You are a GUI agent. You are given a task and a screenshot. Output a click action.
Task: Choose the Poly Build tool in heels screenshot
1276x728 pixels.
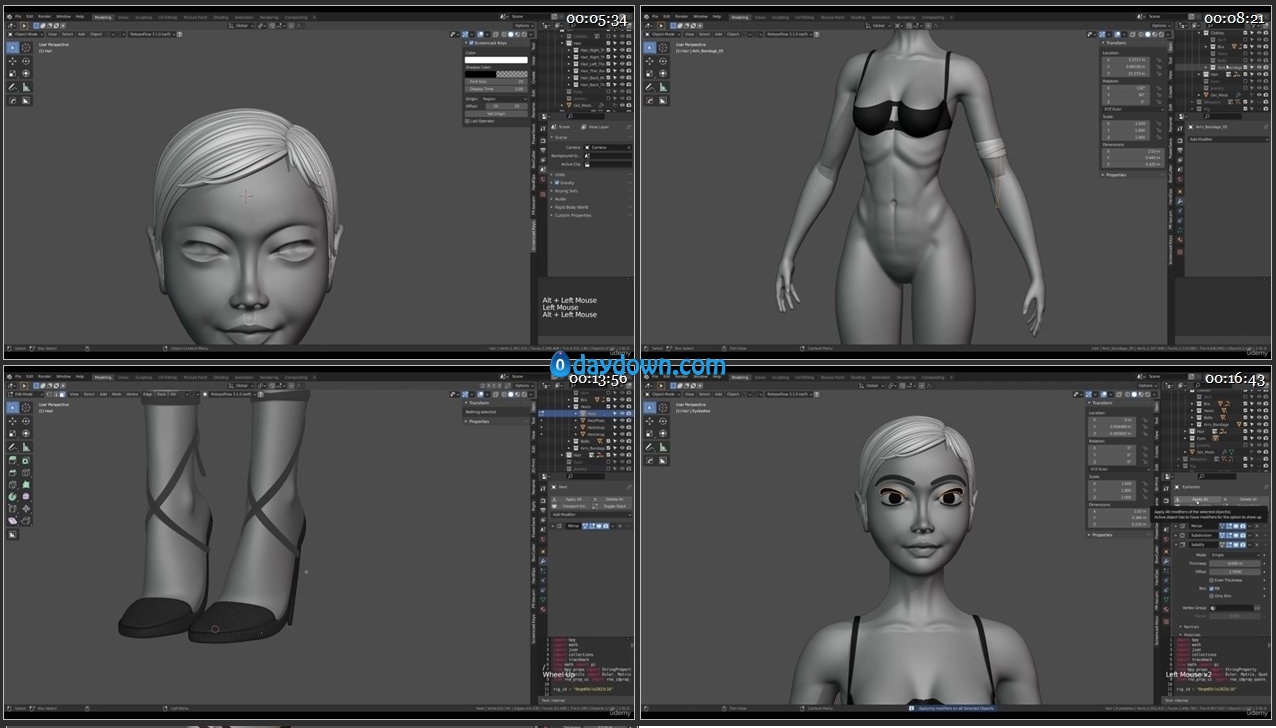[26, 485]
